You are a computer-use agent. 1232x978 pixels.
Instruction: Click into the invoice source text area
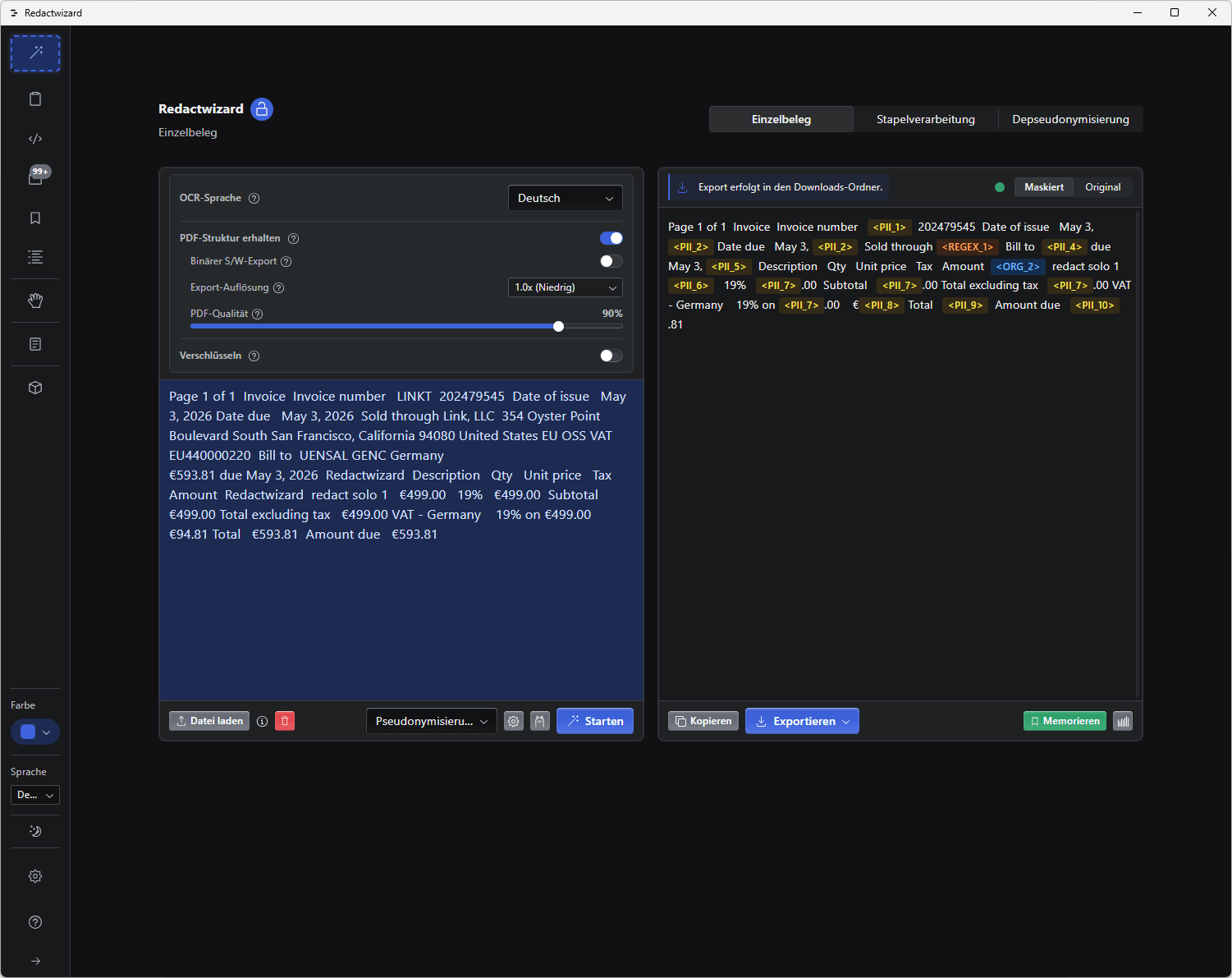point(401,540)
